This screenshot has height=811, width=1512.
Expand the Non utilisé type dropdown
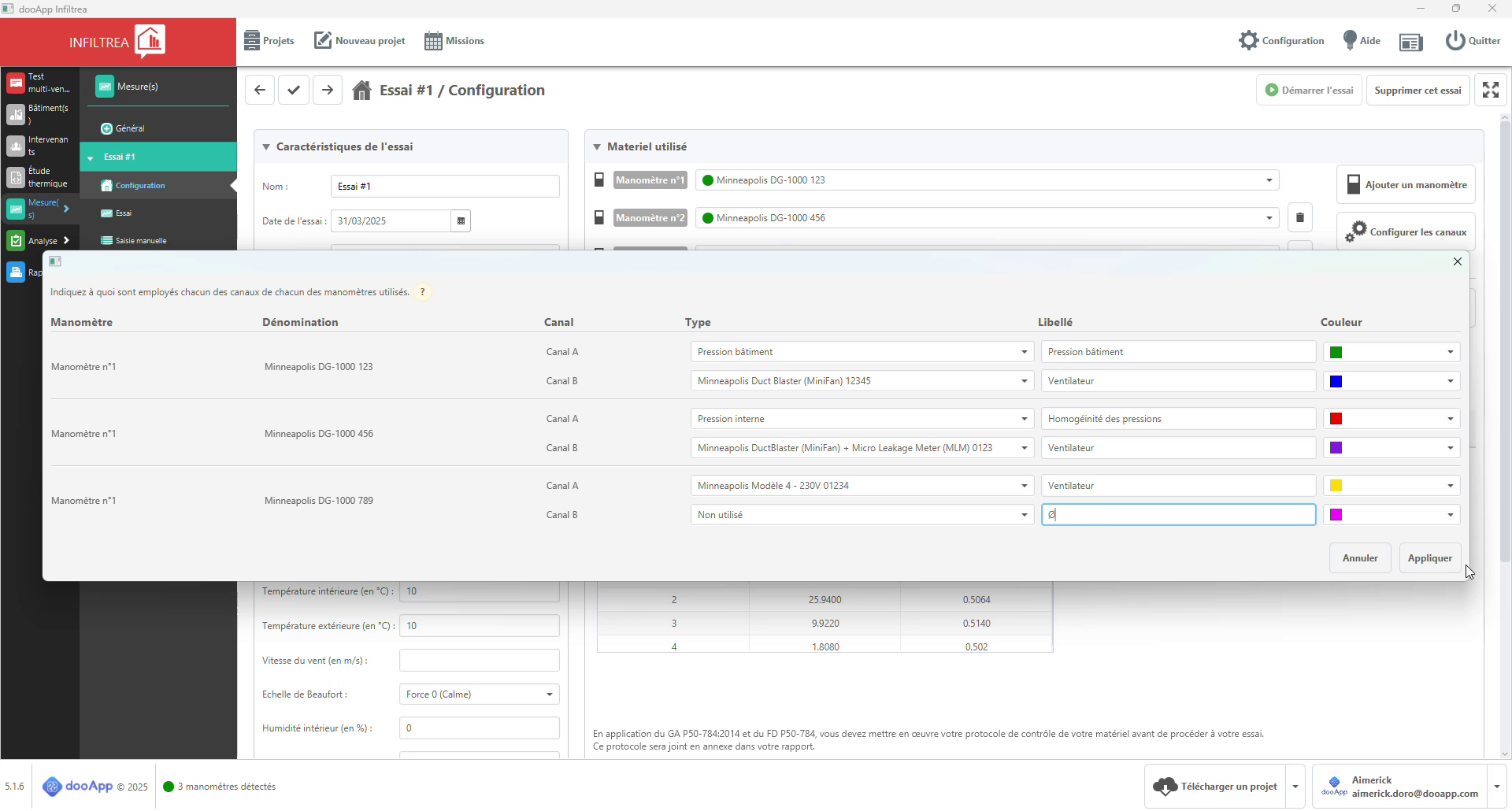point(862,515)
